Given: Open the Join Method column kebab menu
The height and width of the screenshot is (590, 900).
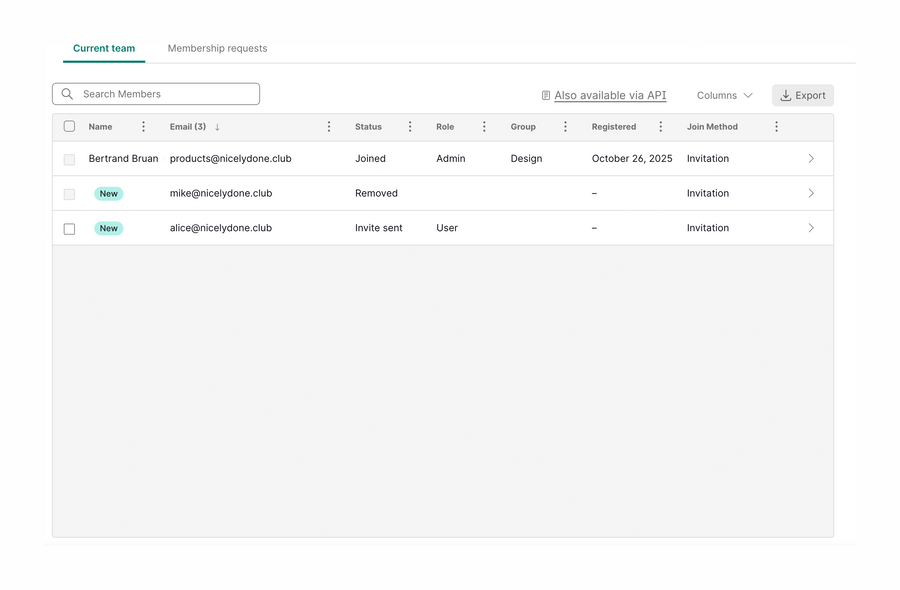Looking at the screenshot, I should tap(776, 127).
